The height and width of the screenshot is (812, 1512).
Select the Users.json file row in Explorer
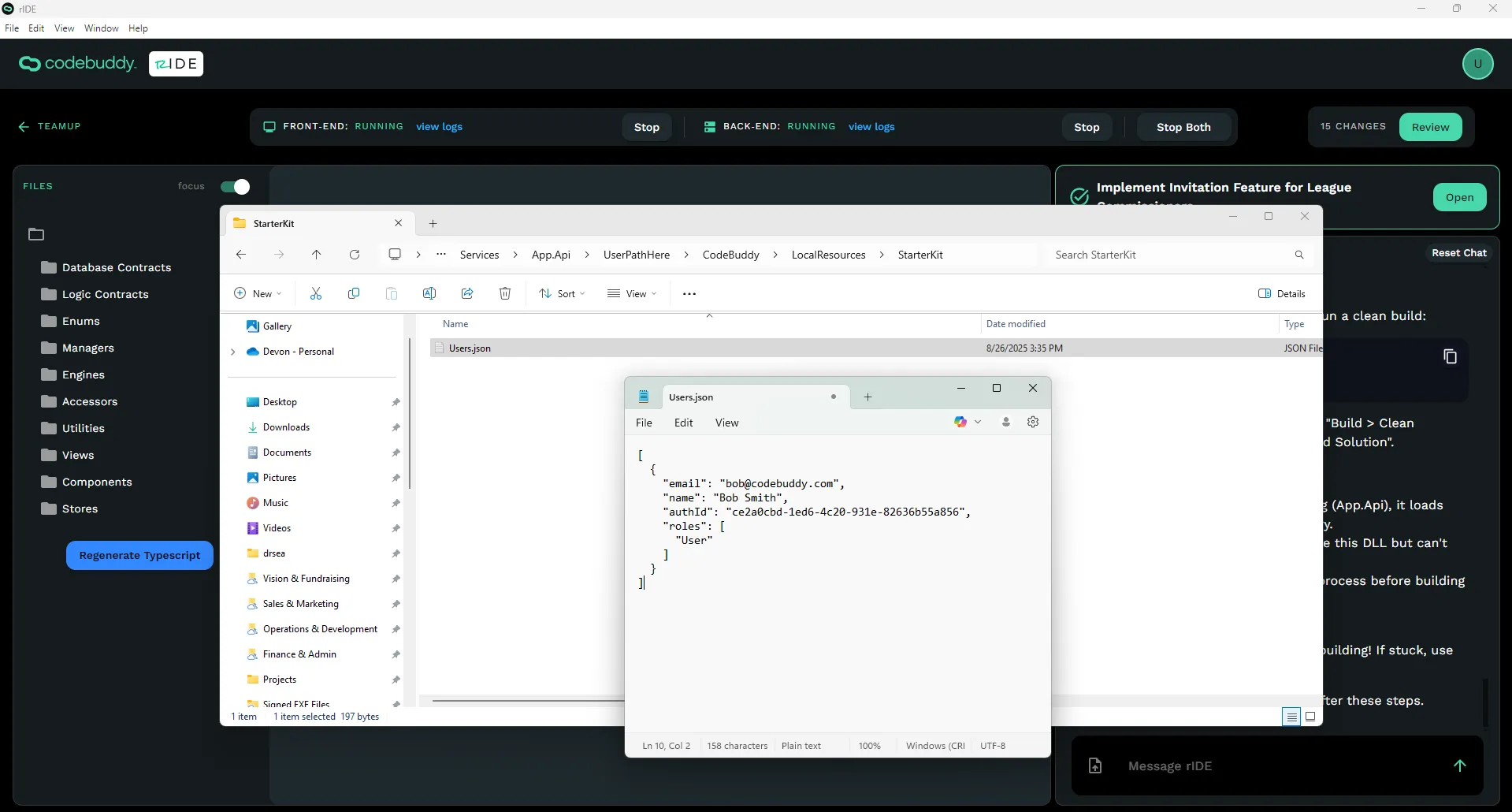click(x=875, y=348)
